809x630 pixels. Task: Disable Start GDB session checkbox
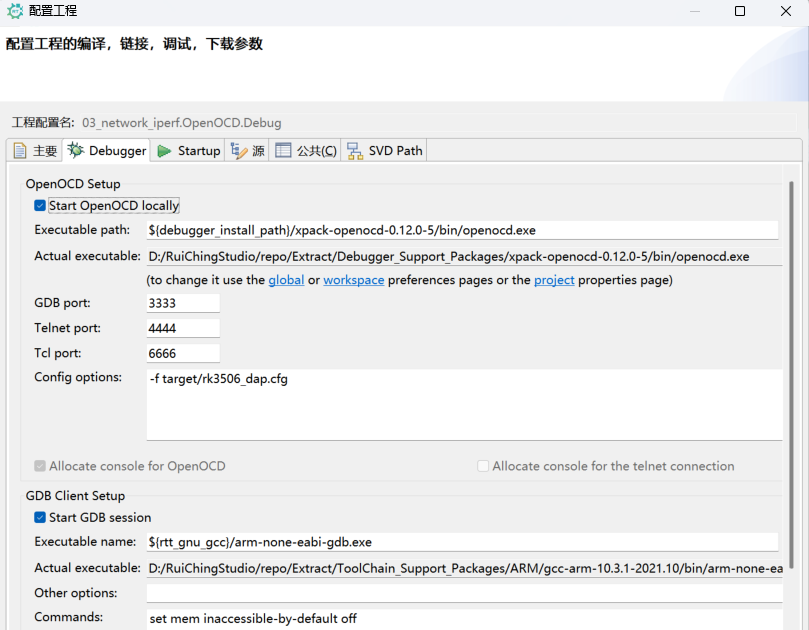click(x=40, y=518)
